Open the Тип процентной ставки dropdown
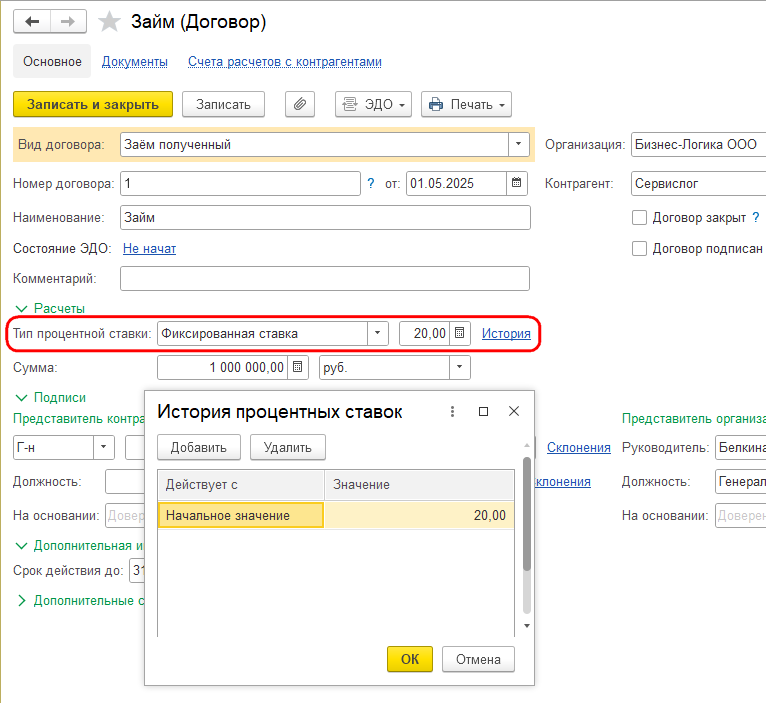The width and height of the screenshot is (766, 703). pos(377,333)
